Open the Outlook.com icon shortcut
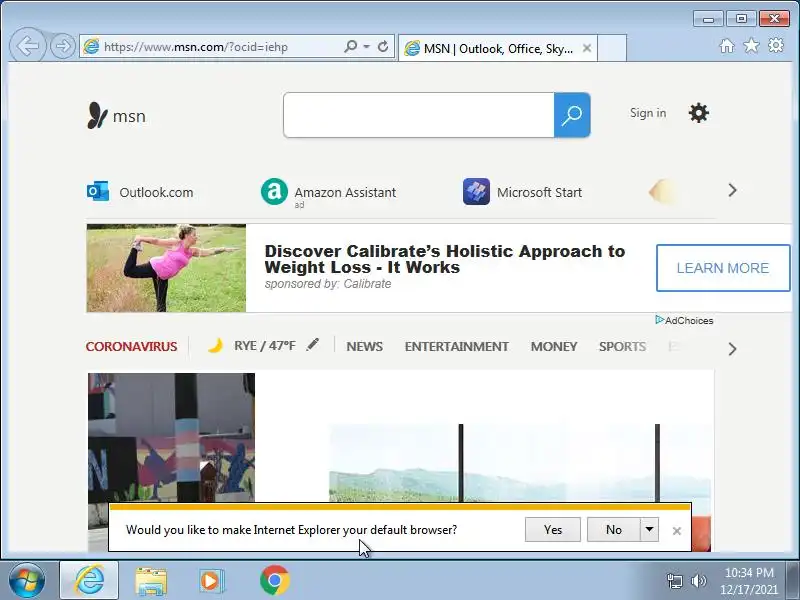 (x=97, y=191)
